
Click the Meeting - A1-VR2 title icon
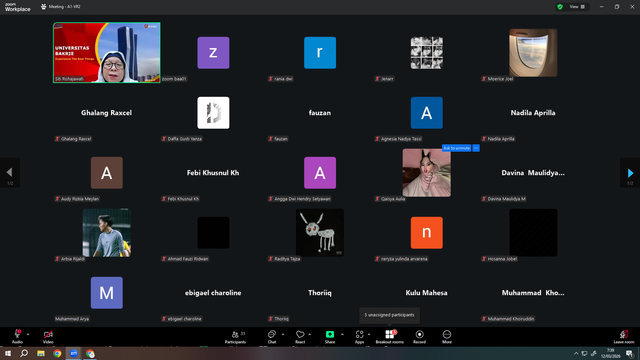coord(43,7)
